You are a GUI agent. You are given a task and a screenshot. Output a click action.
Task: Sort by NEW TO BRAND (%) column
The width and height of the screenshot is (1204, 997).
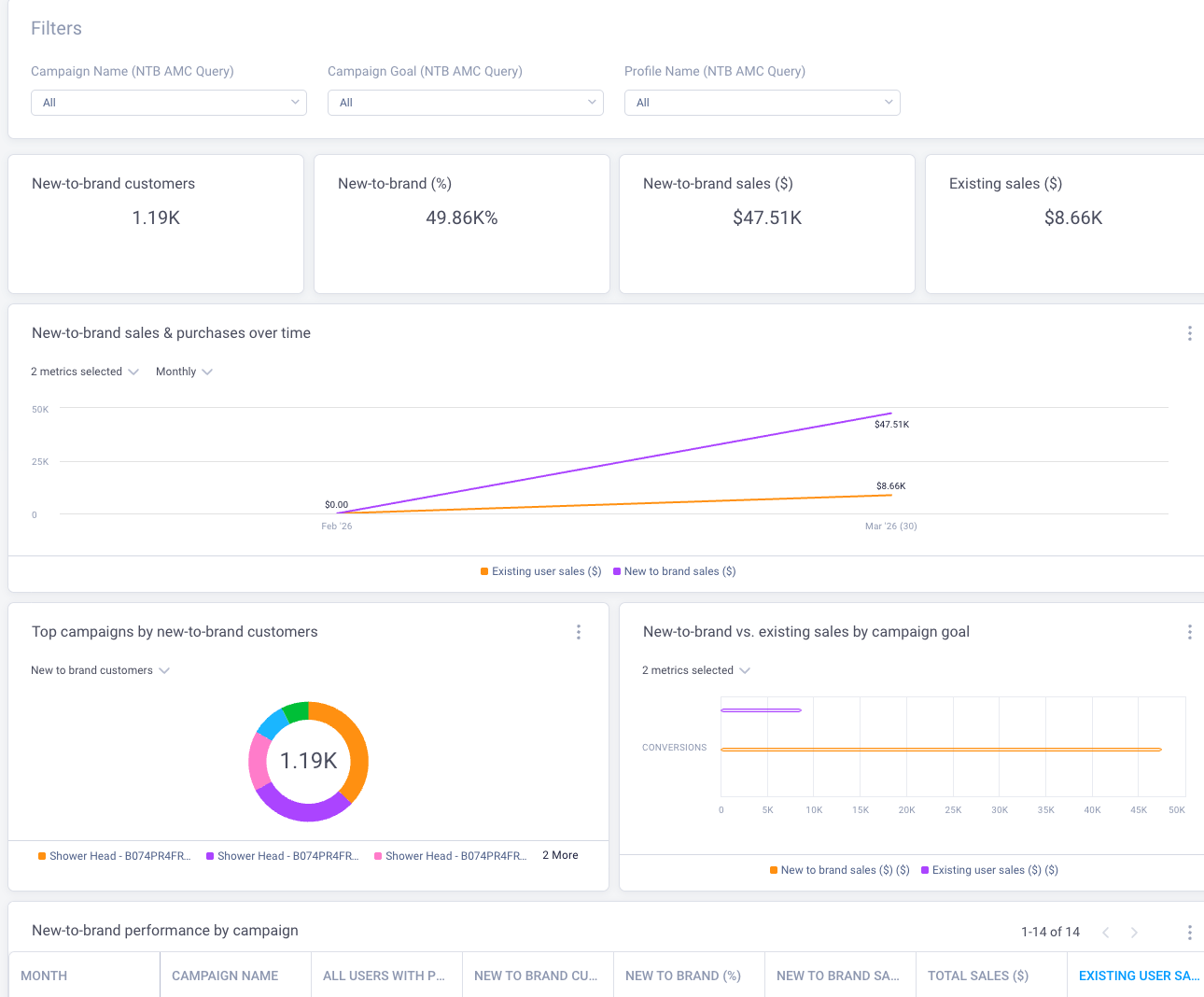689,976
